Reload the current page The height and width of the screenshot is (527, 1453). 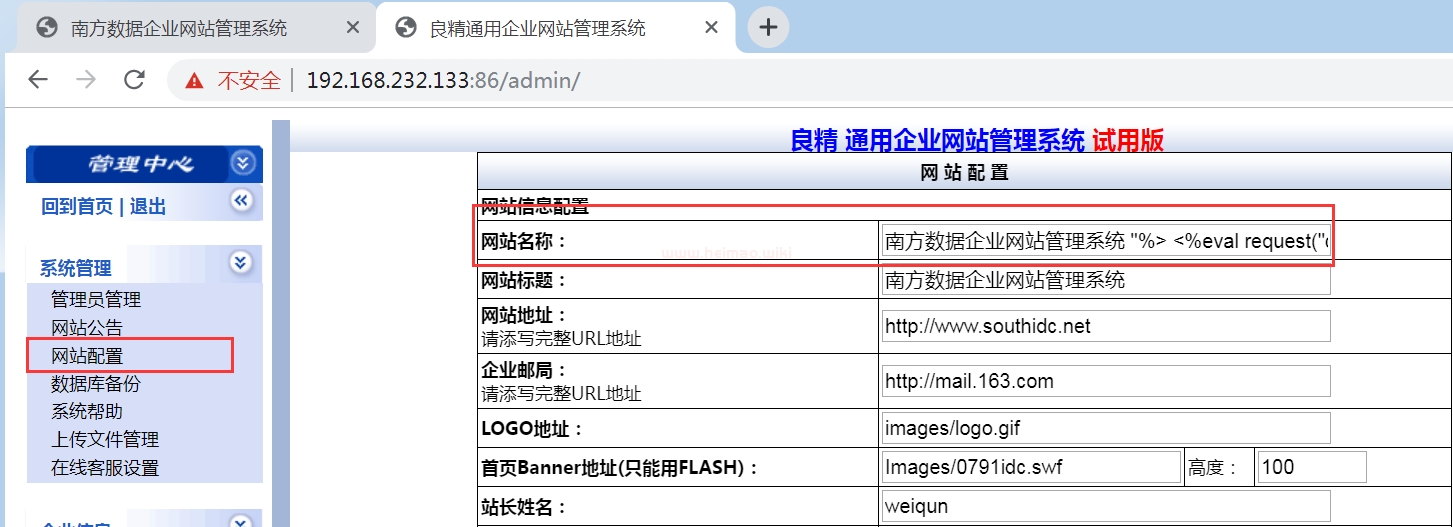[x=134, y=80]
